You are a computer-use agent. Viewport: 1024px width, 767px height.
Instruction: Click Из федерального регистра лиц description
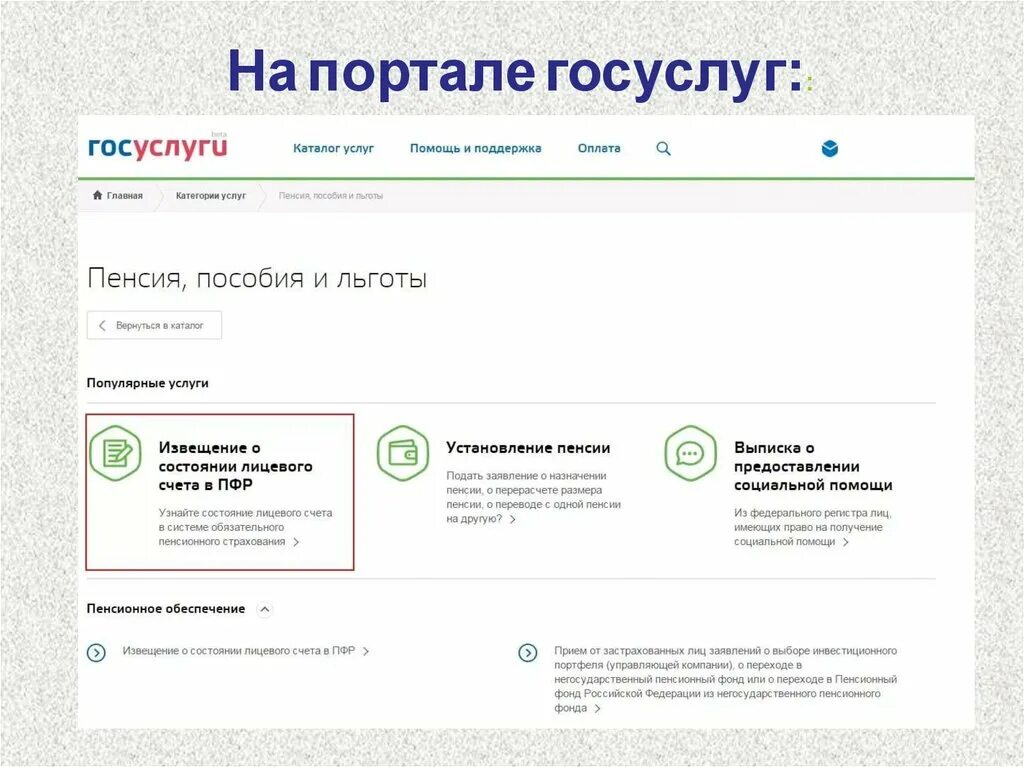pyautogui.click(x=812, y=527)
